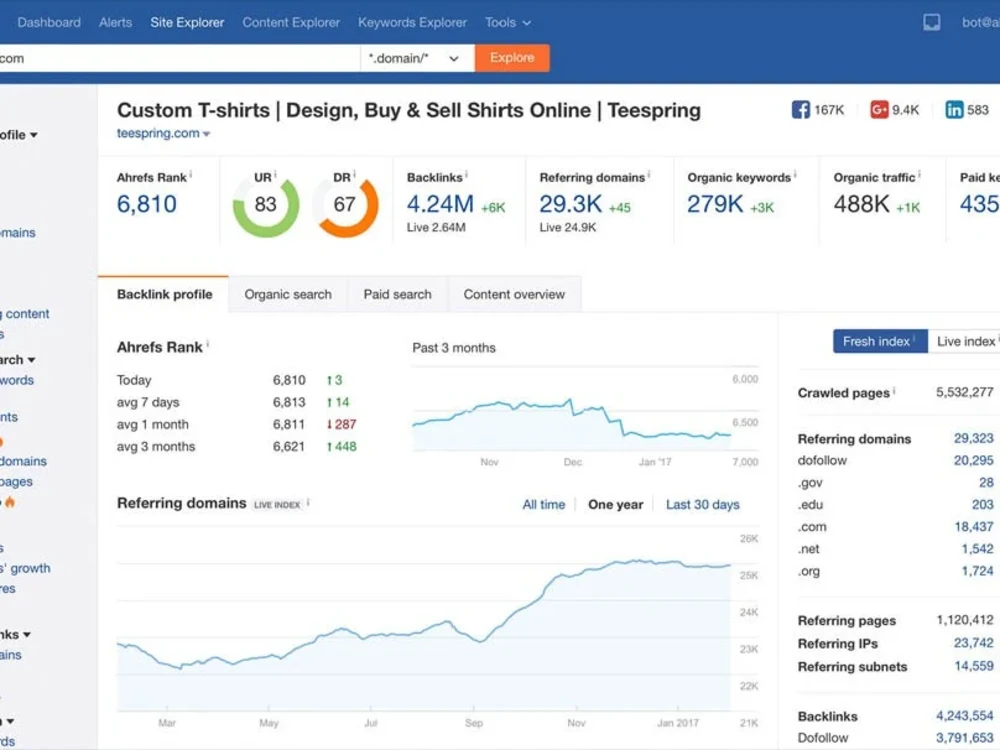Click the LinkedIn icon 583

954,110
